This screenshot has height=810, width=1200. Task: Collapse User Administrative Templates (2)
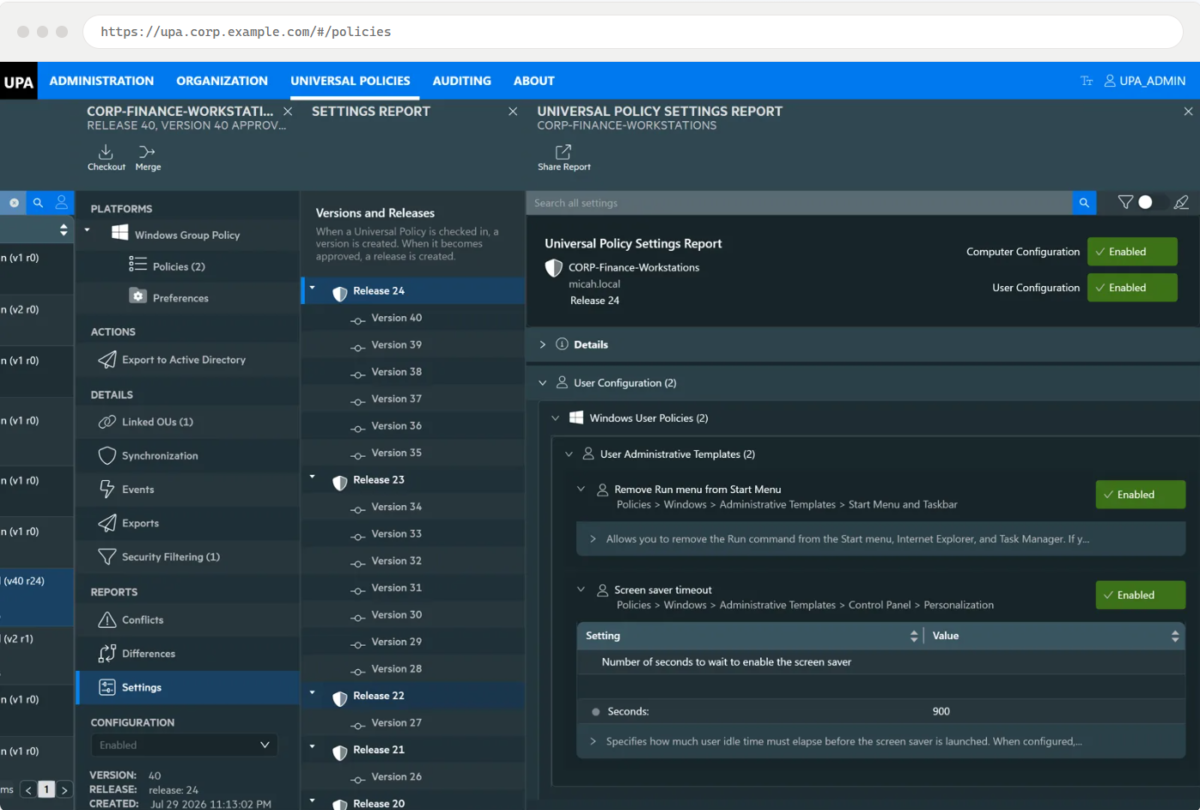[x=569, y=454]
